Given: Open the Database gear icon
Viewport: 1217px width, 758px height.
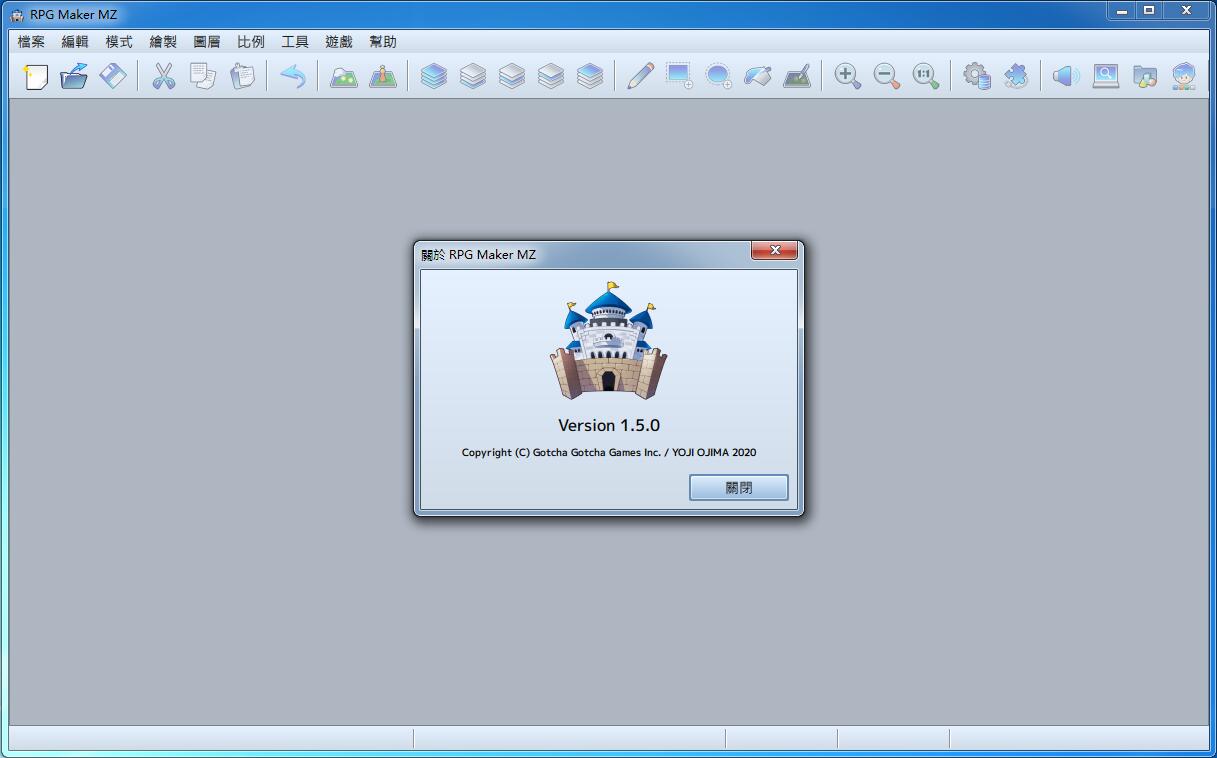Looking at the screenshot, I should 976,76.
